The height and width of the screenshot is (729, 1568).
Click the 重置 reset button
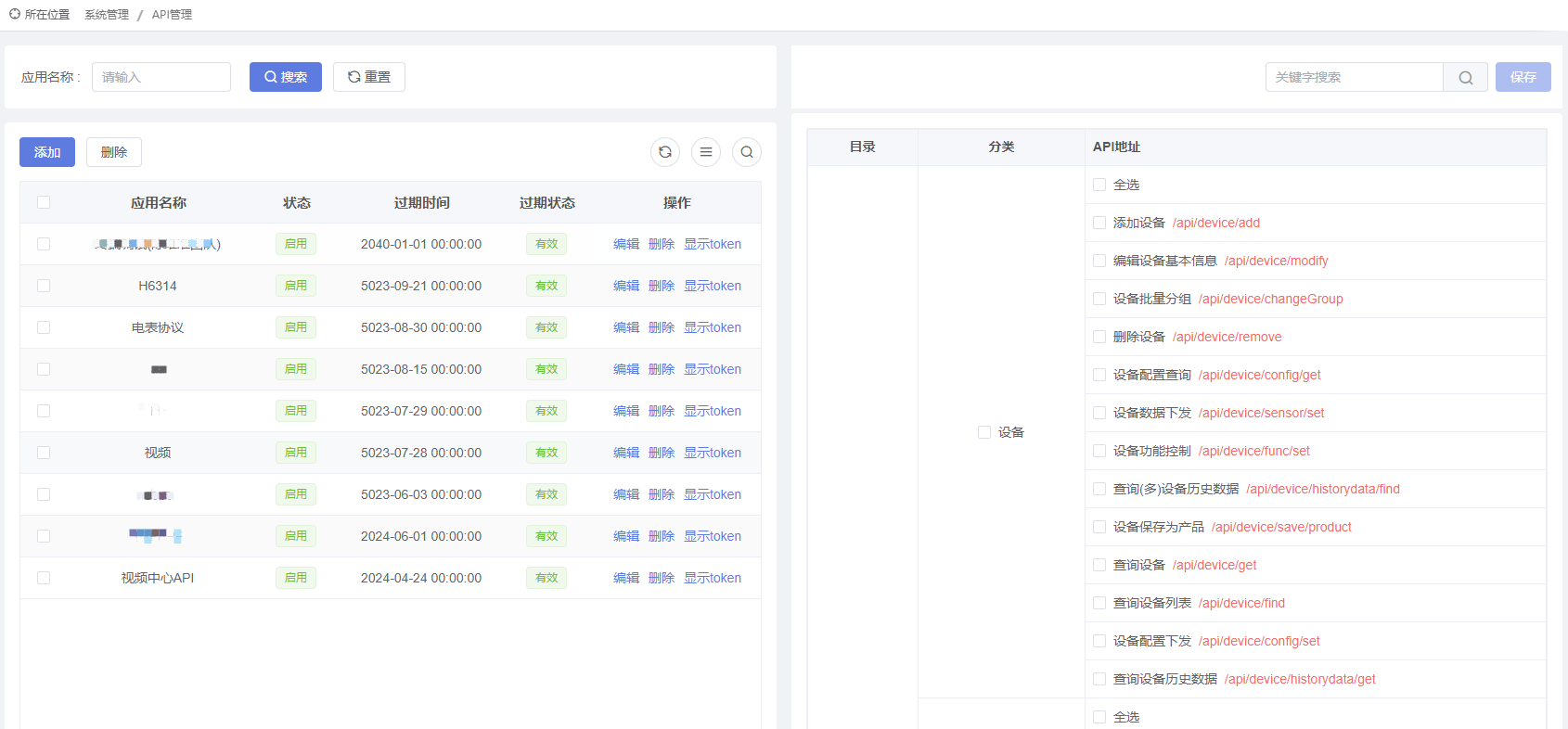tap(369, 77)
